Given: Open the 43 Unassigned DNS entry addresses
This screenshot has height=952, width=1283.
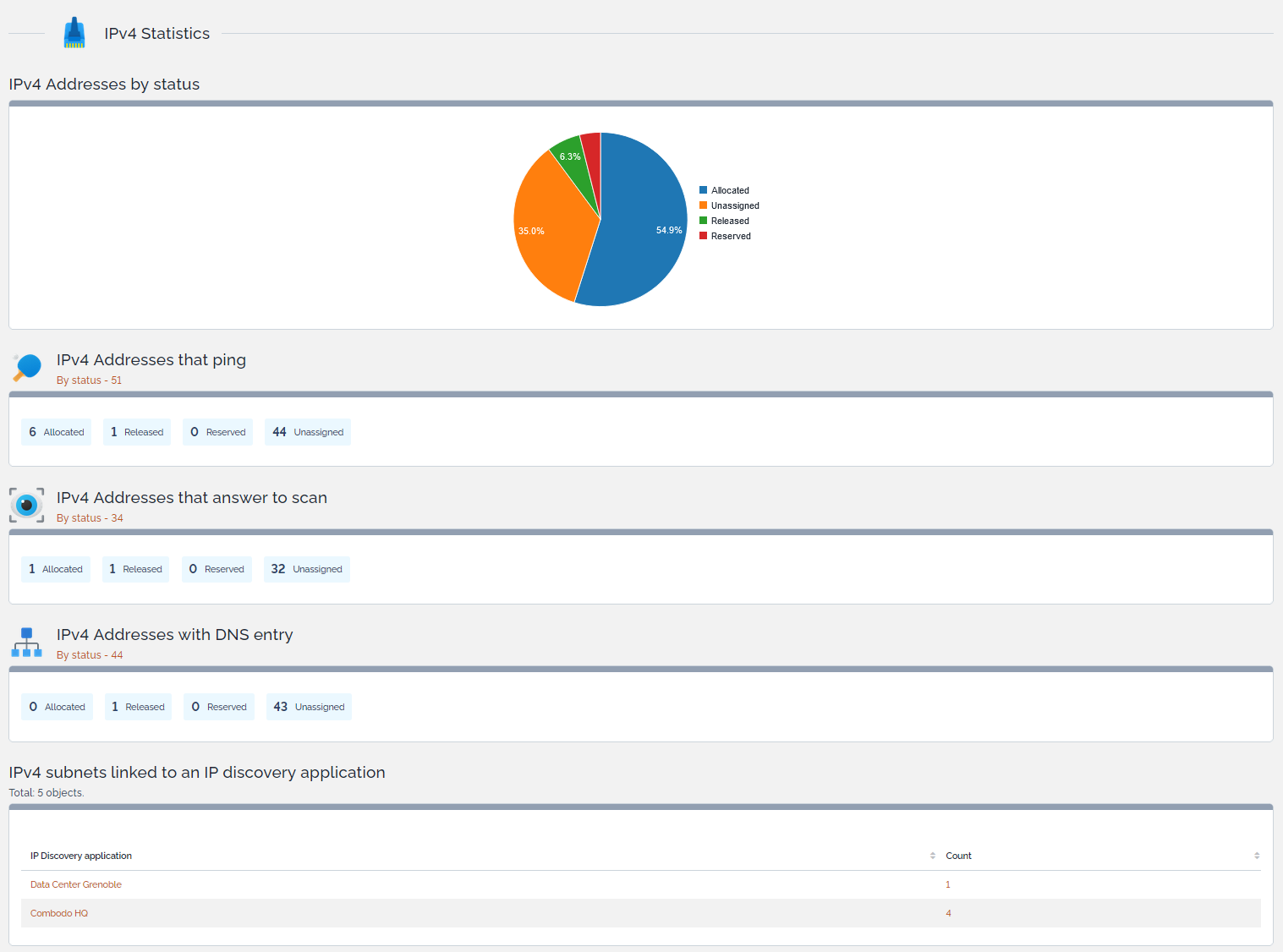Looking at the screenshot, I should pyautogui.click(x=309, y=707).
